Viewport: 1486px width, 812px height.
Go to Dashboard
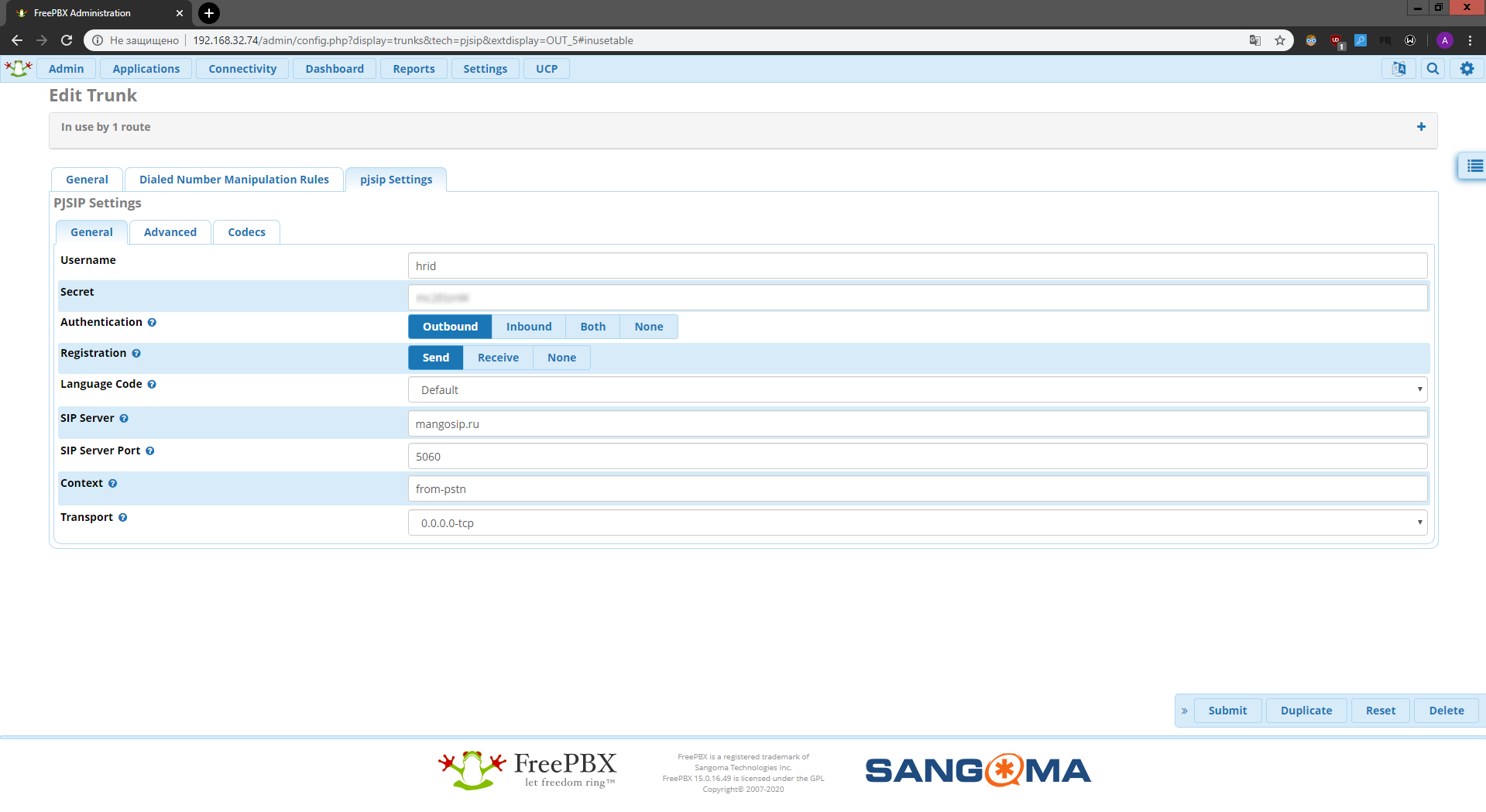point(335,69)
